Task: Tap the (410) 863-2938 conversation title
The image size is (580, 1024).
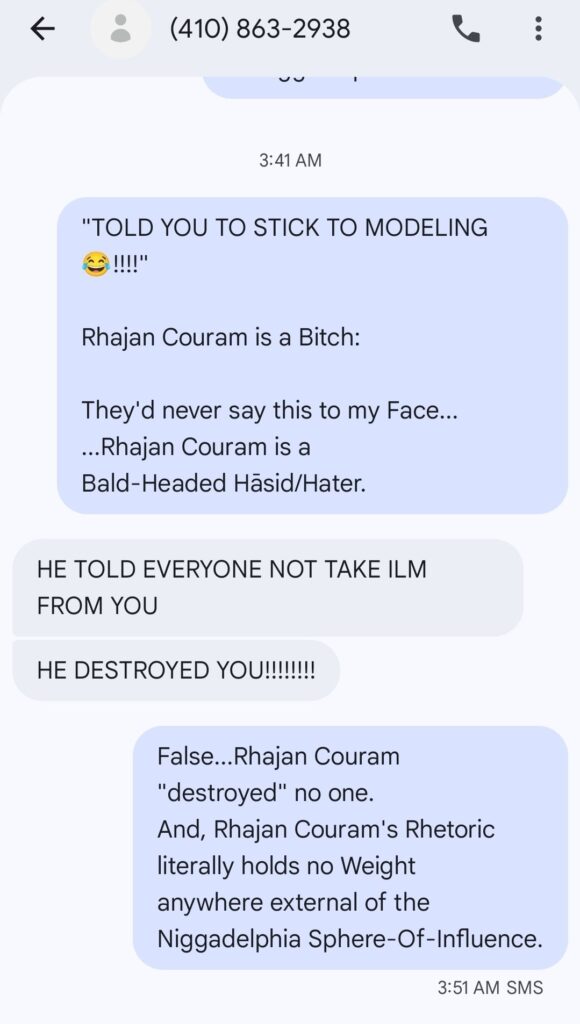Action: click(260, 29)
